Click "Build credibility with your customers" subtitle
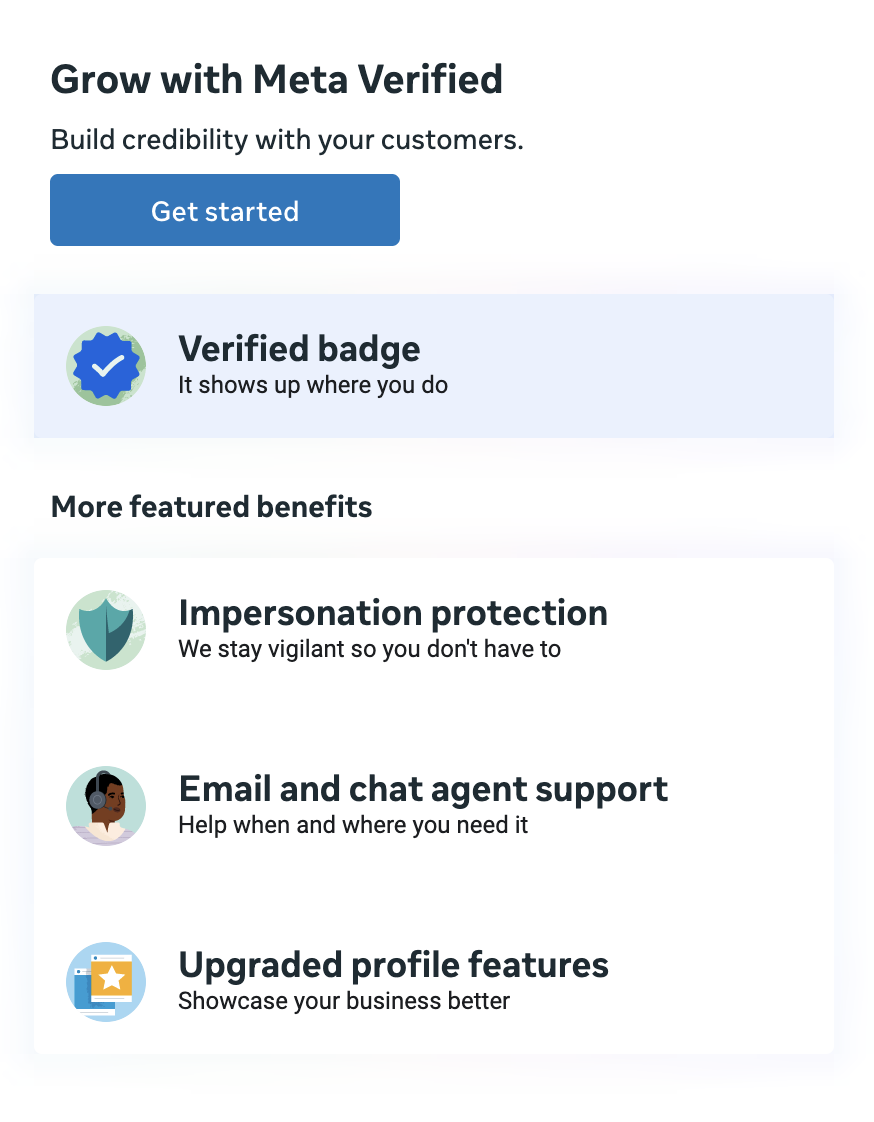 (287, 140)
